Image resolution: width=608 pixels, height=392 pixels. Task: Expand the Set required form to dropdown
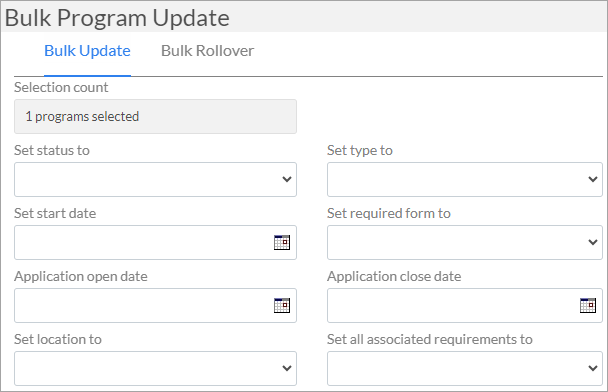(465, 242)
